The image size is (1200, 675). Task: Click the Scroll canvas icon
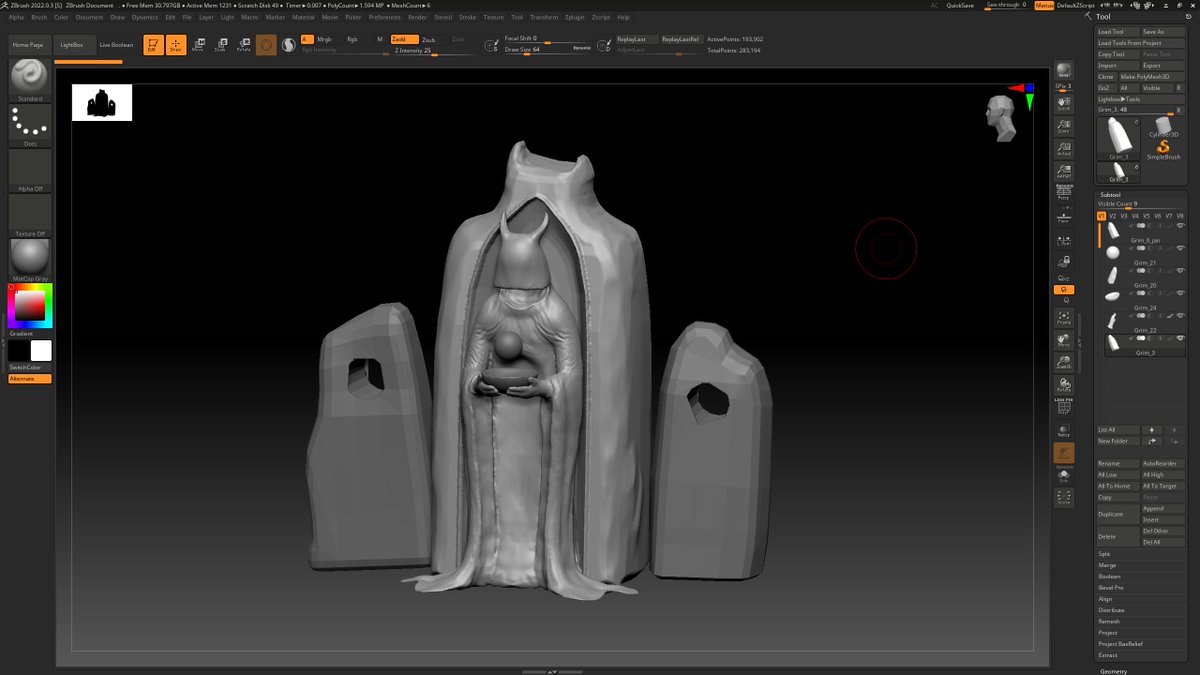pos(1064,103)
